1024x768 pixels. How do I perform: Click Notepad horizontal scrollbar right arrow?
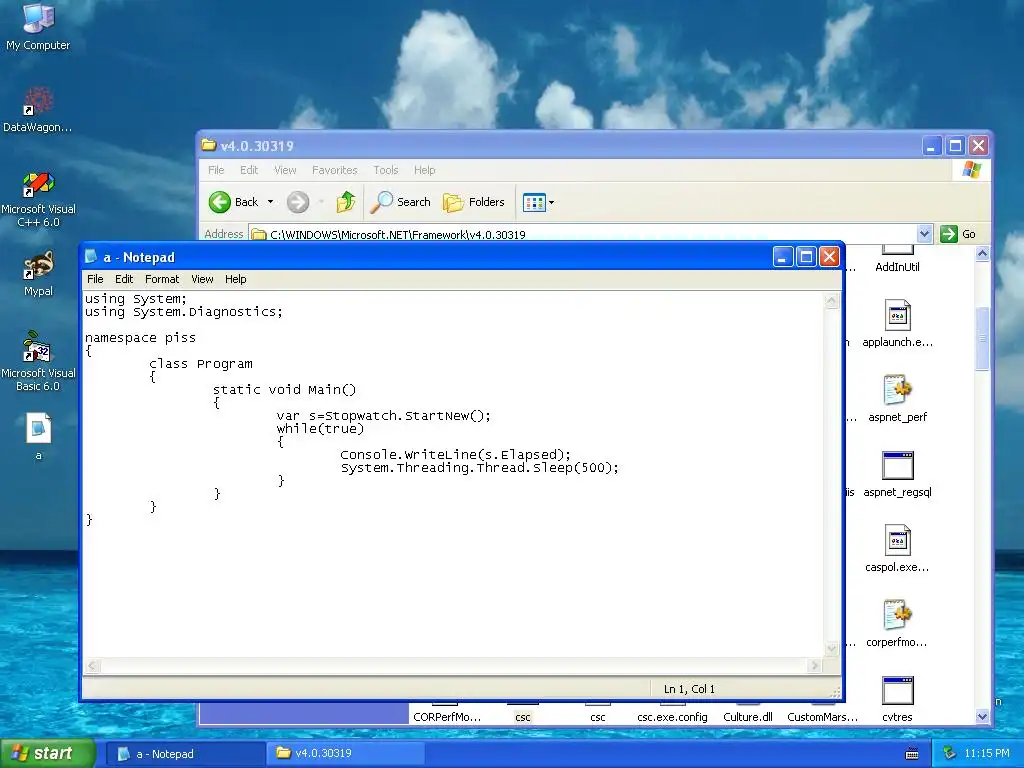click(x=814, y=665)
